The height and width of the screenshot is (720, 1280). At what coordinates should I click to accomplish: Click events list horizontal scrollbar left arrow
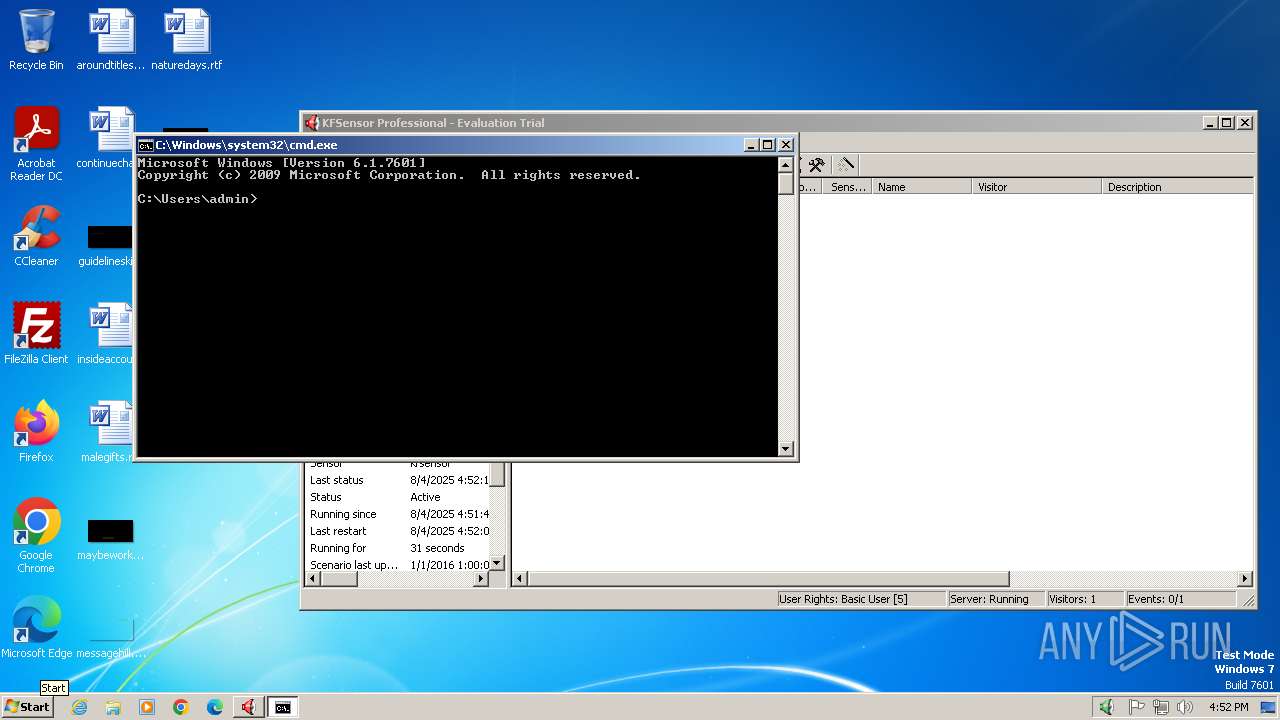(x=520, y=579)
